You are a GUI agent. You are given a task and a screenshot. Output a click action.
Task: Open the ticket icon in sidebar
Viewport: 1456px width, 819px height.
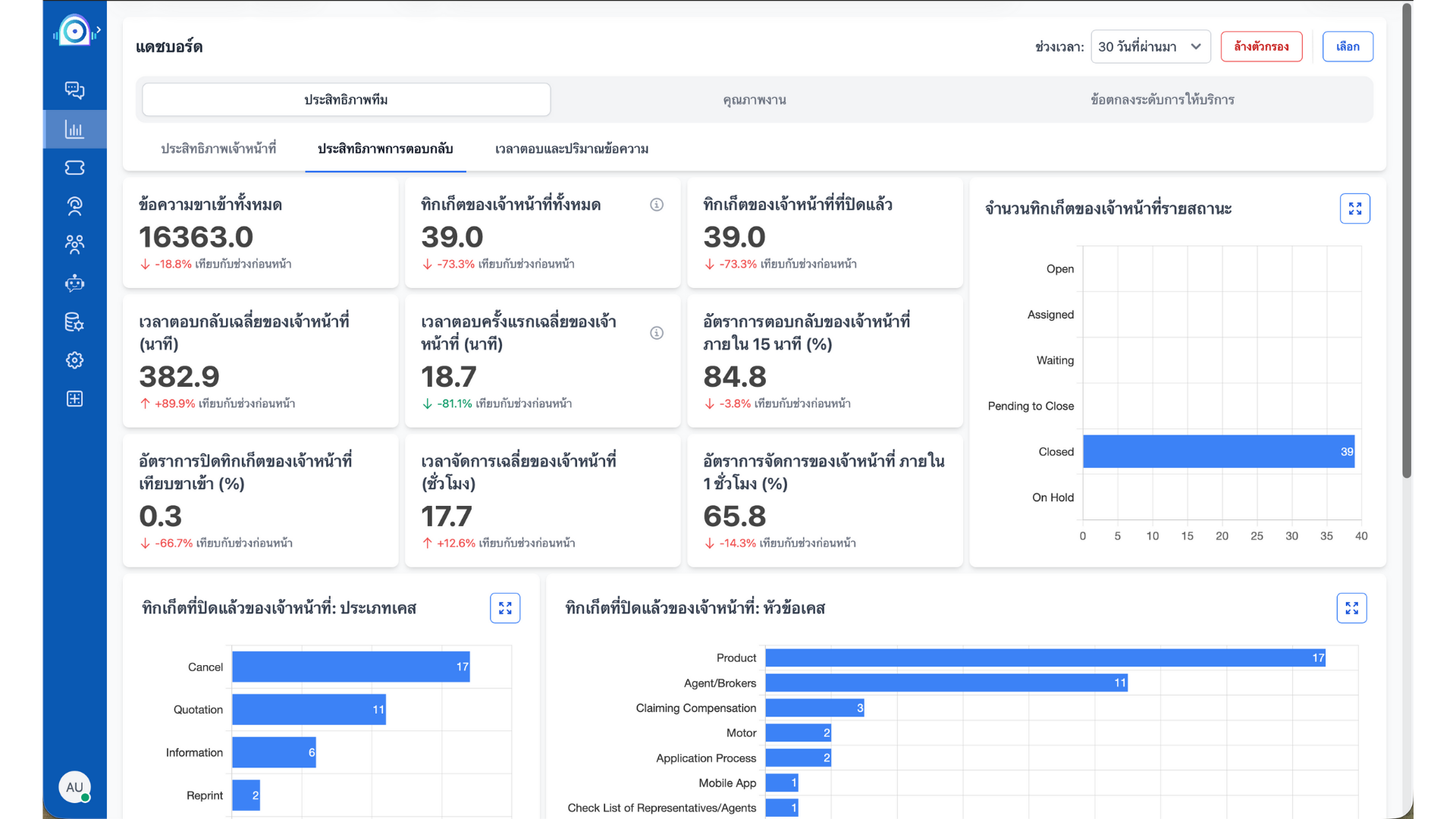pos(74,168)
